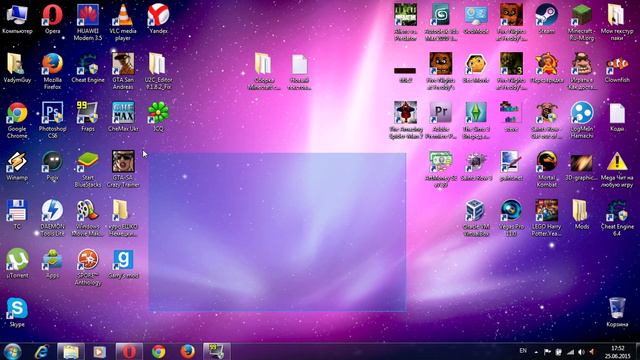Open the VadymGuy user folder

pyautogui.click(x=17, y=68)
